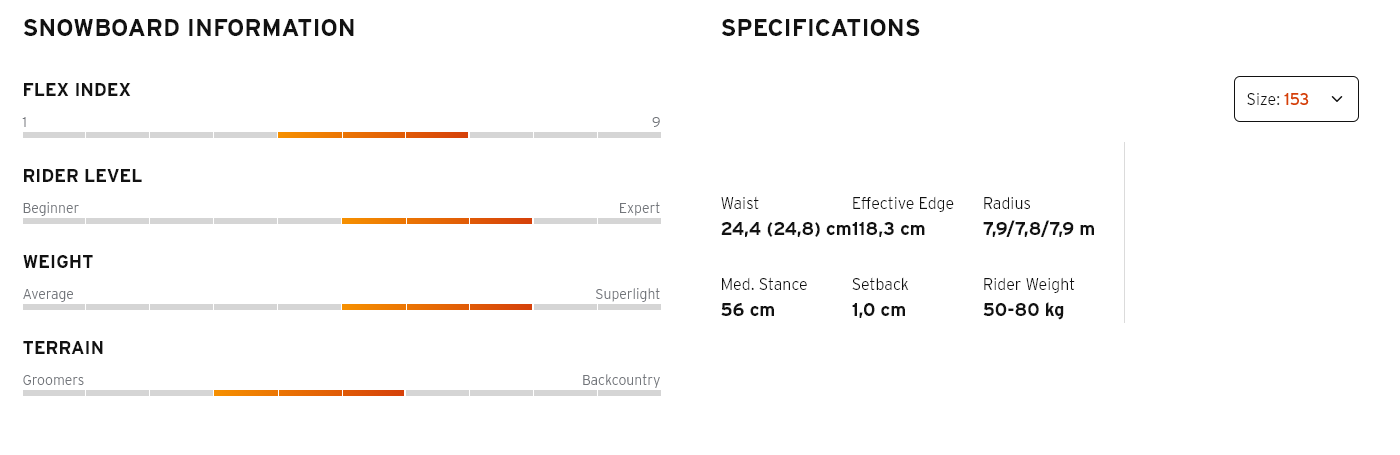Click the Groomers label under Terrain
This screenshot has height=455, width=1400.
[53, 380]
